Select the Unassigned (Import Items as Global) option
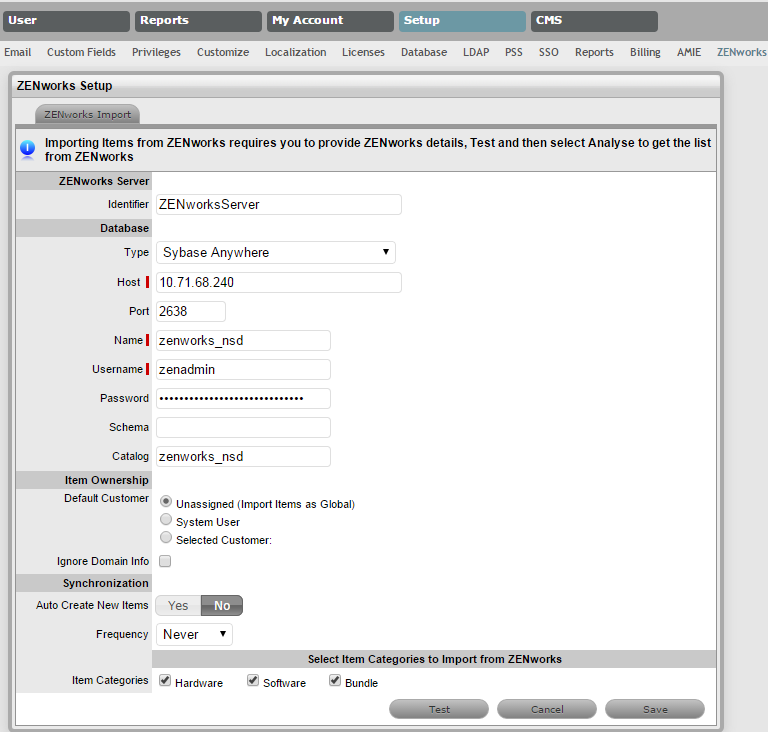 click(166, 501)
